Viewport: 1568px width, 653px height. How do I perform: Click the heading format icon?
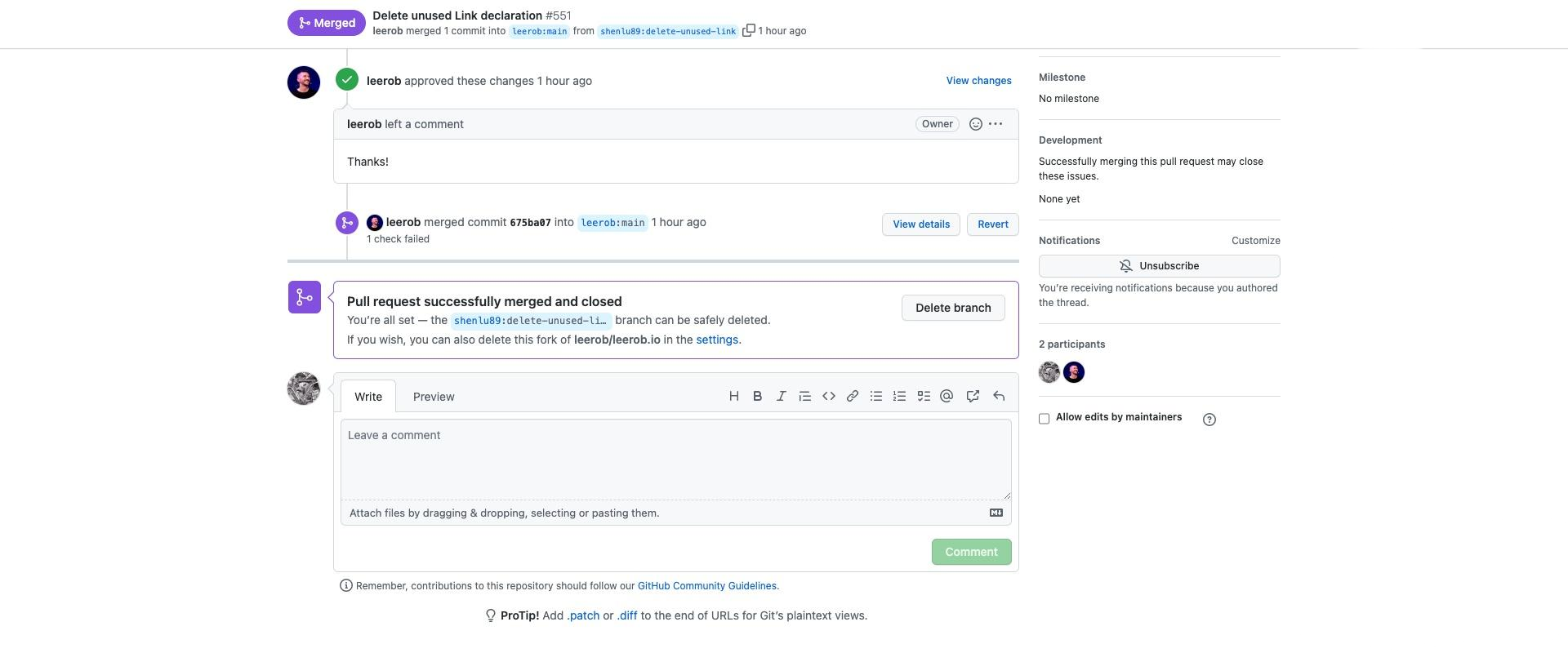tap(733, 397)
